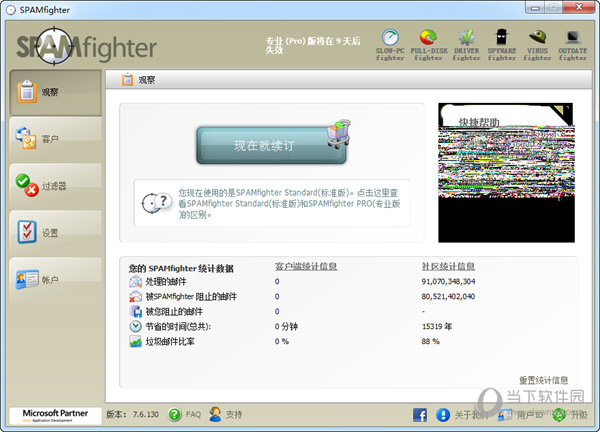Click the 被SPAMfighter阻止的邮件 row icon
This screenshot has height=432, width=600.
[x=135, y=297]
